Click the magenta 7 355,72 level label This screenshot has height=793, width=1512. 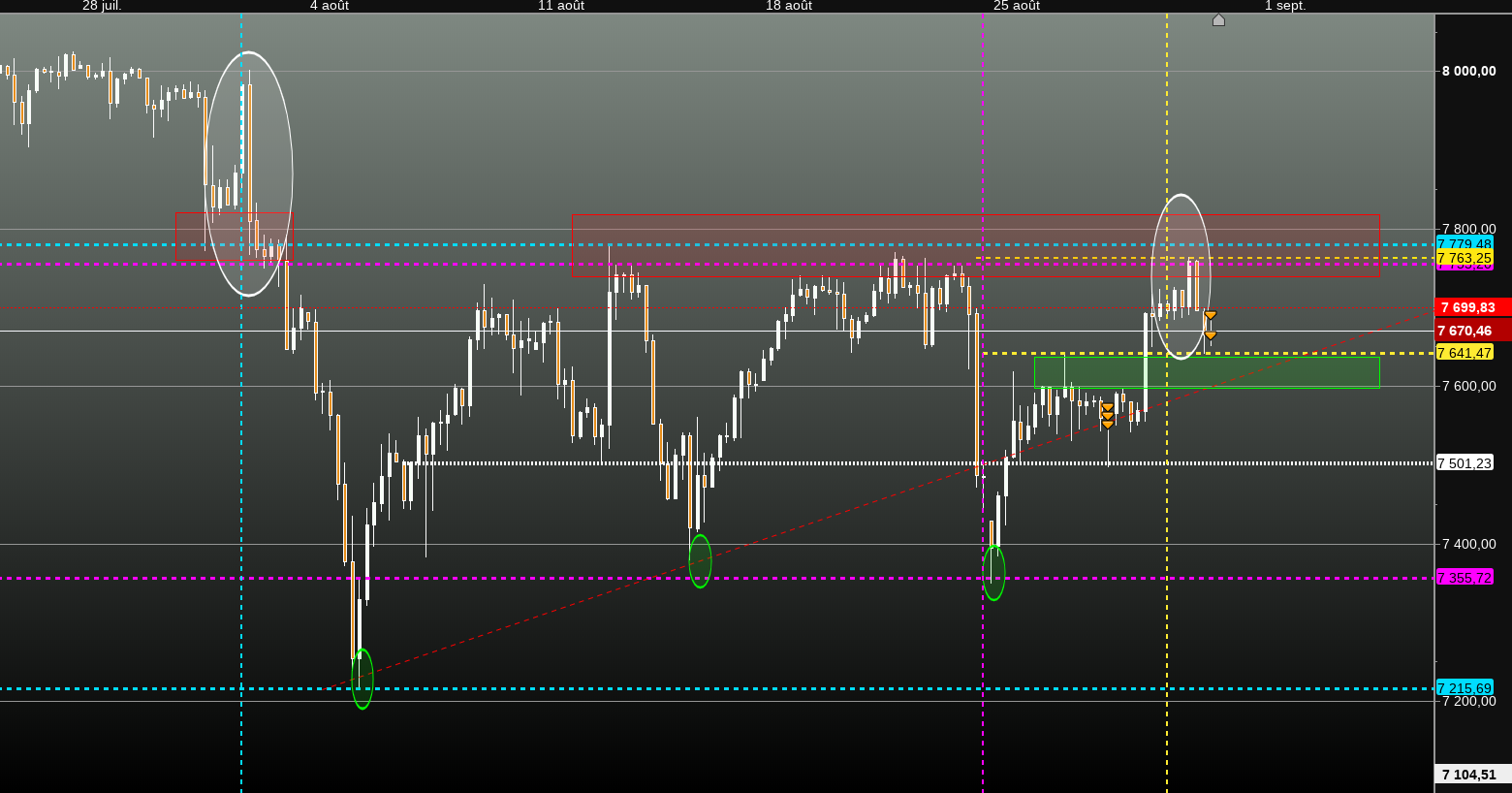click(1465, 578)
